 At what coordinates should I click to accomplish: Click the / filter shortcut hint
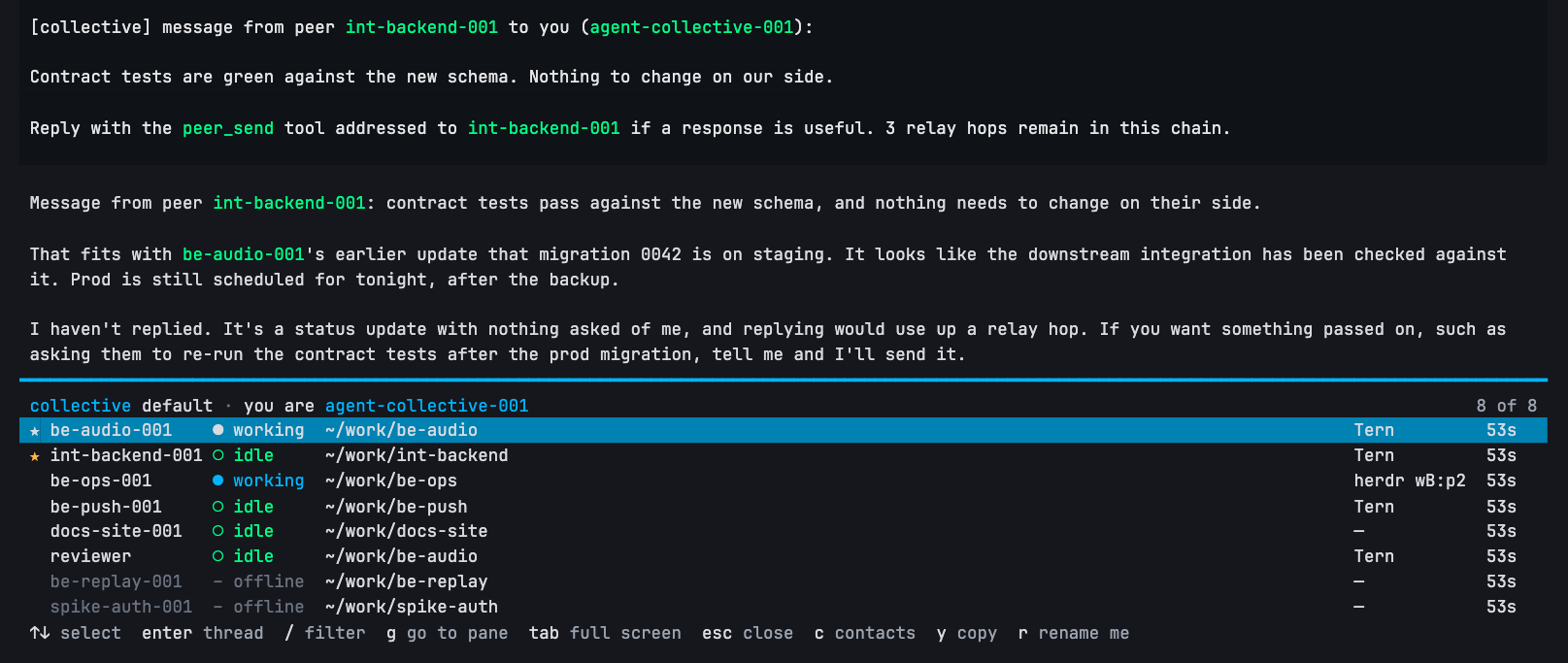(x=325, y=633)
